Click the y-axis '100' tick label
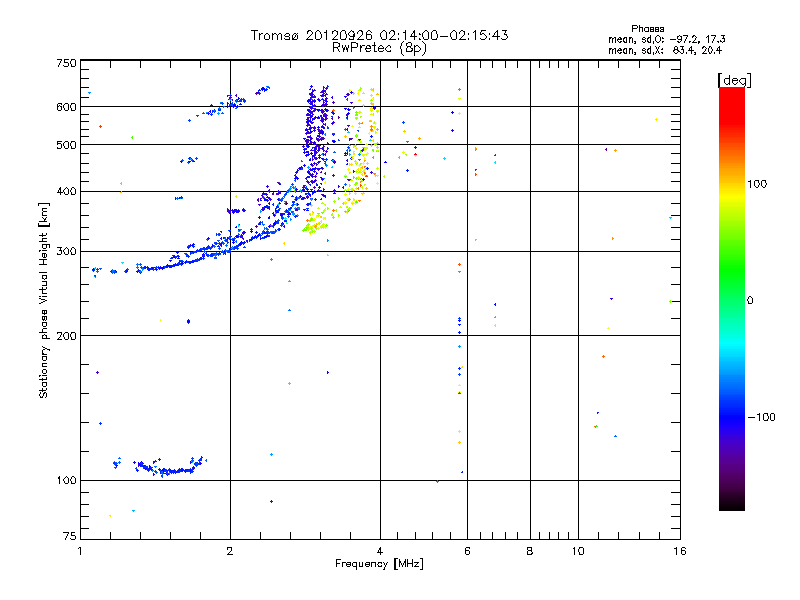800x600 pixels. 66,481
